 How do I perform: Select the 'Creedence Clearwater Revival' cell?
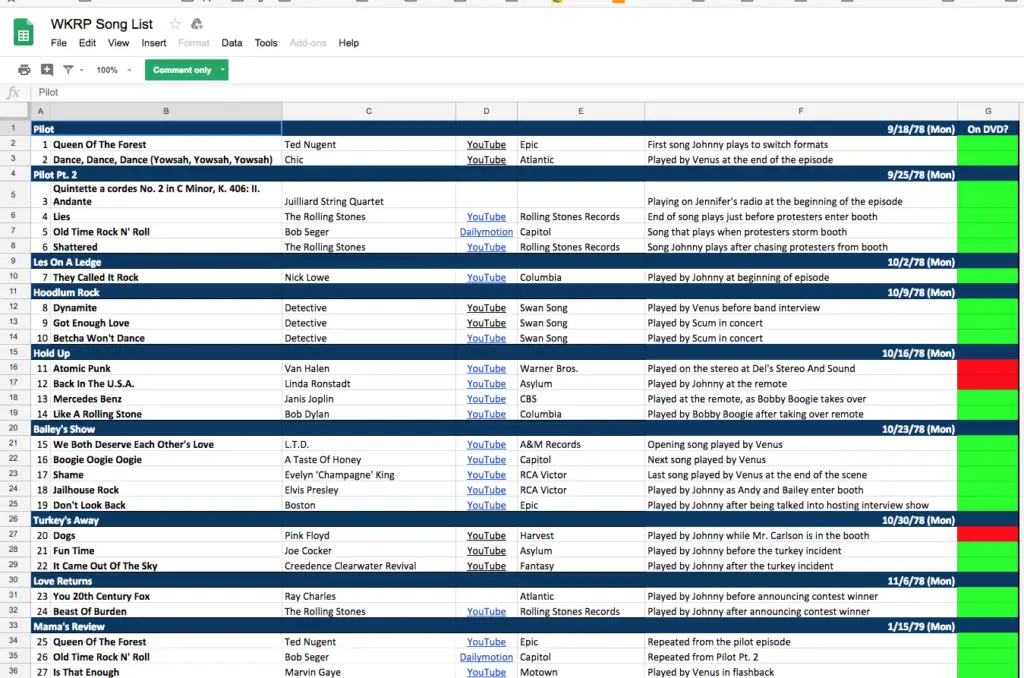[x=369, y=566]
